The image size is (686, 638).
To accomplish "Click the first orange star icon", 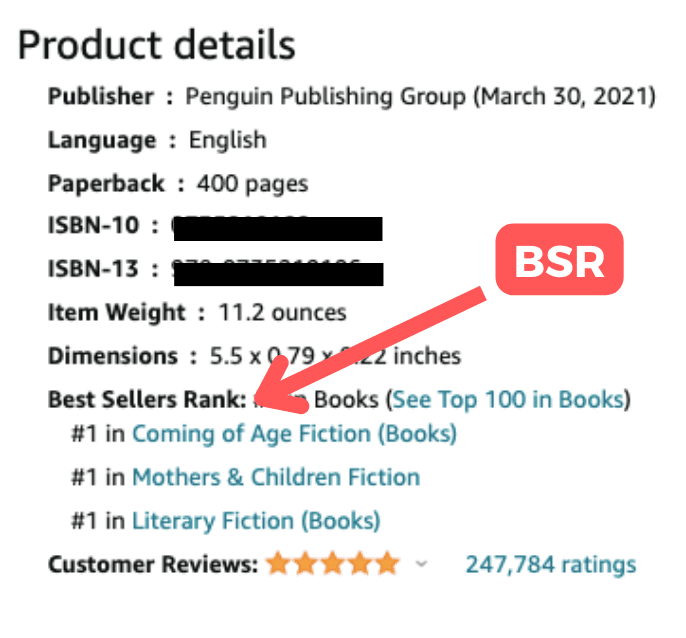I will [278, 563].
